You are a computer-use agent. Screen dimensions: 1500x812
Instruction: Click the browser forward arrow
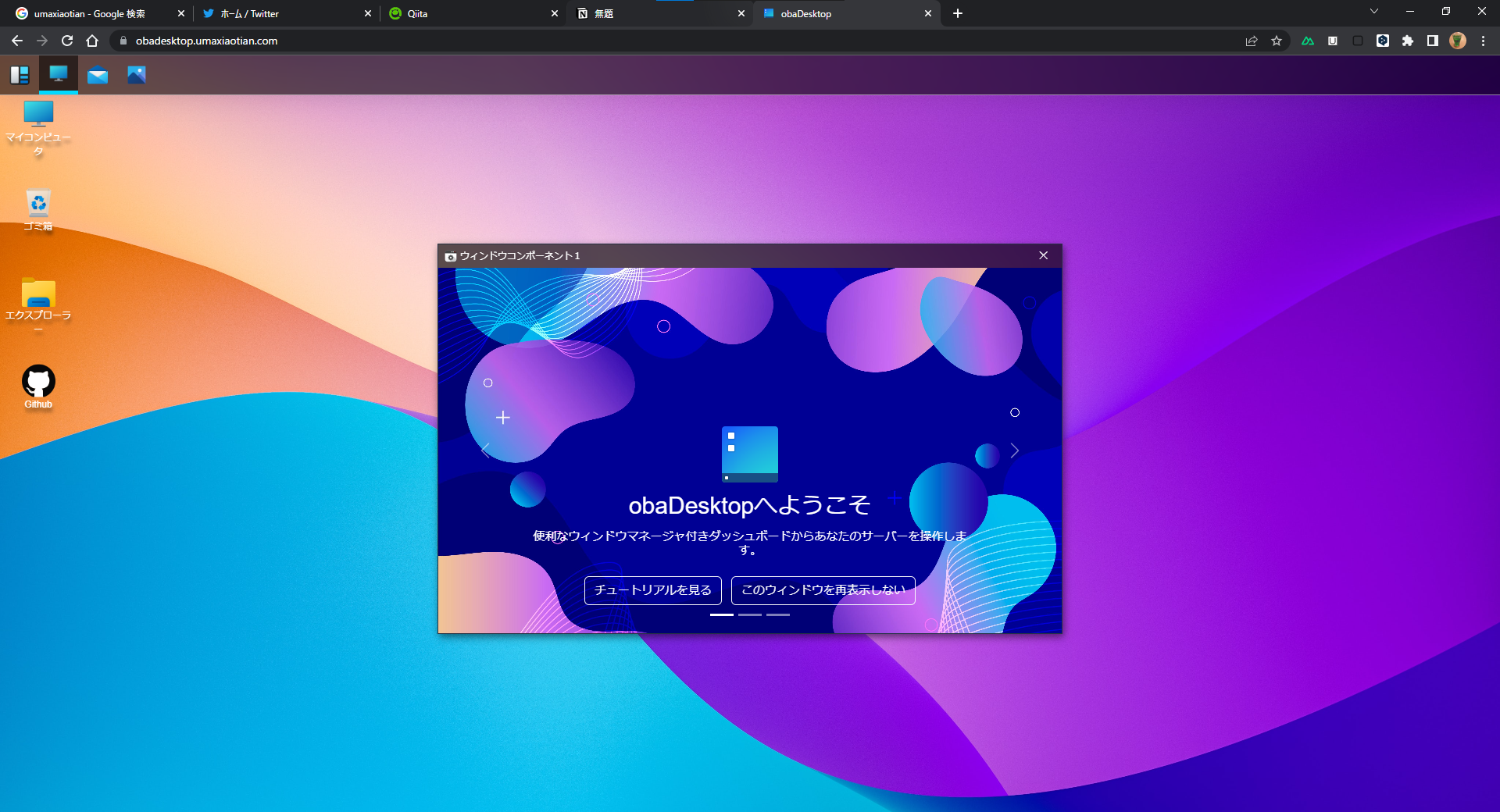(42, 41)
